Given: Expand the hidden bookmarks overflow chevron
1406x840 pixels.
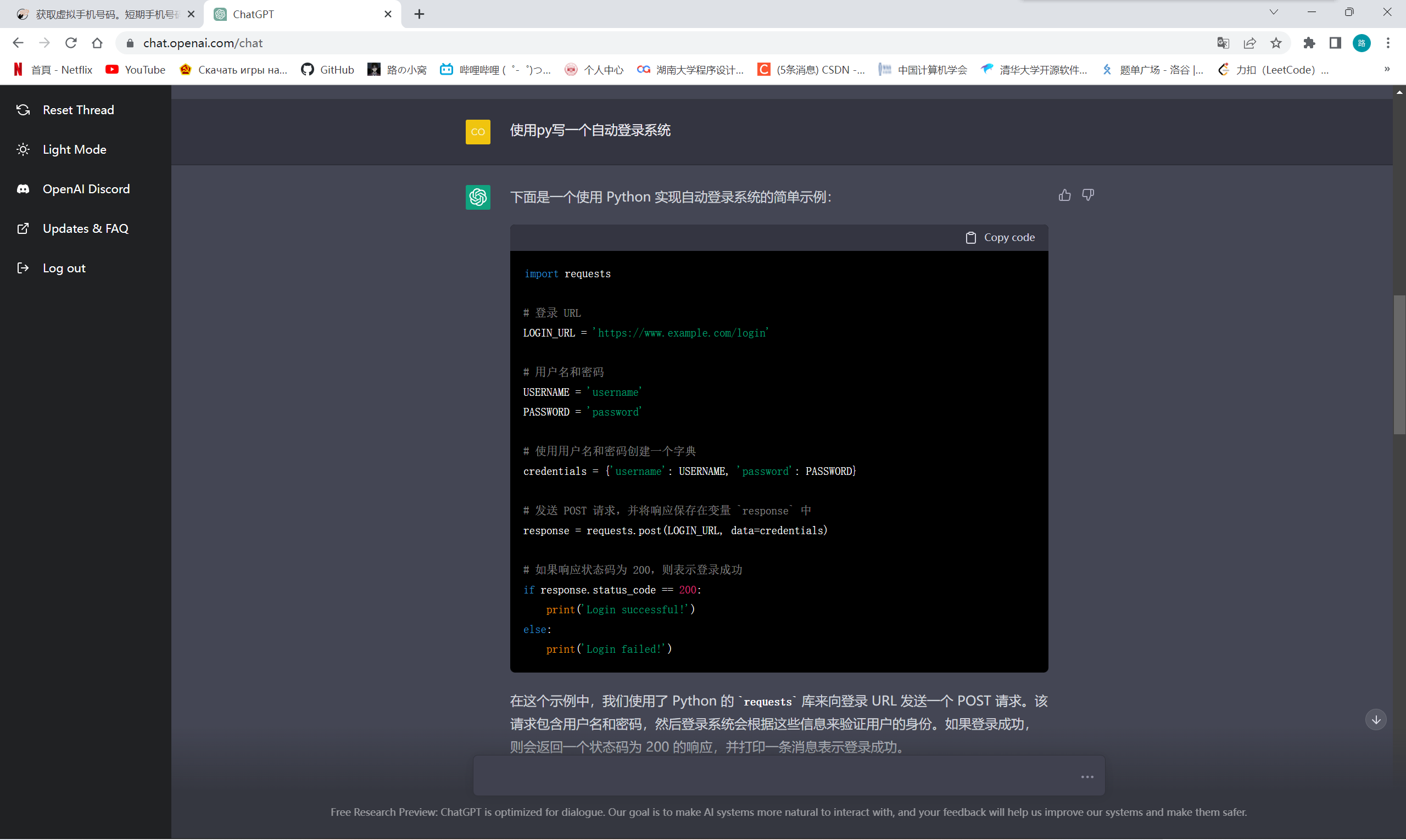Looking at the screenshot, I should [1387, 70].
